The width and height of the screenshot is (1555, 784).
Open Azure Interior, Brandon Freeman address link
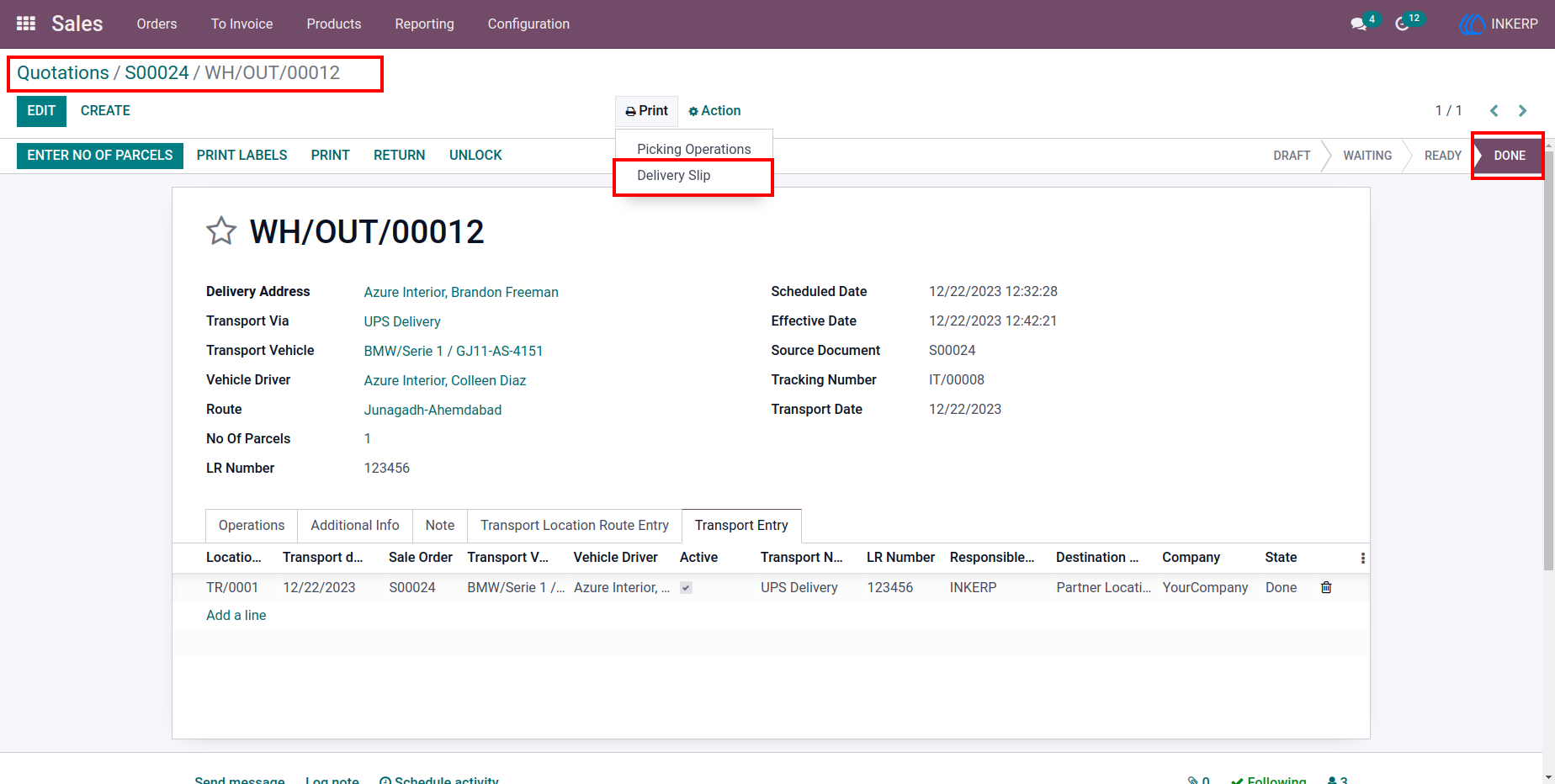(x=461, y=292)
